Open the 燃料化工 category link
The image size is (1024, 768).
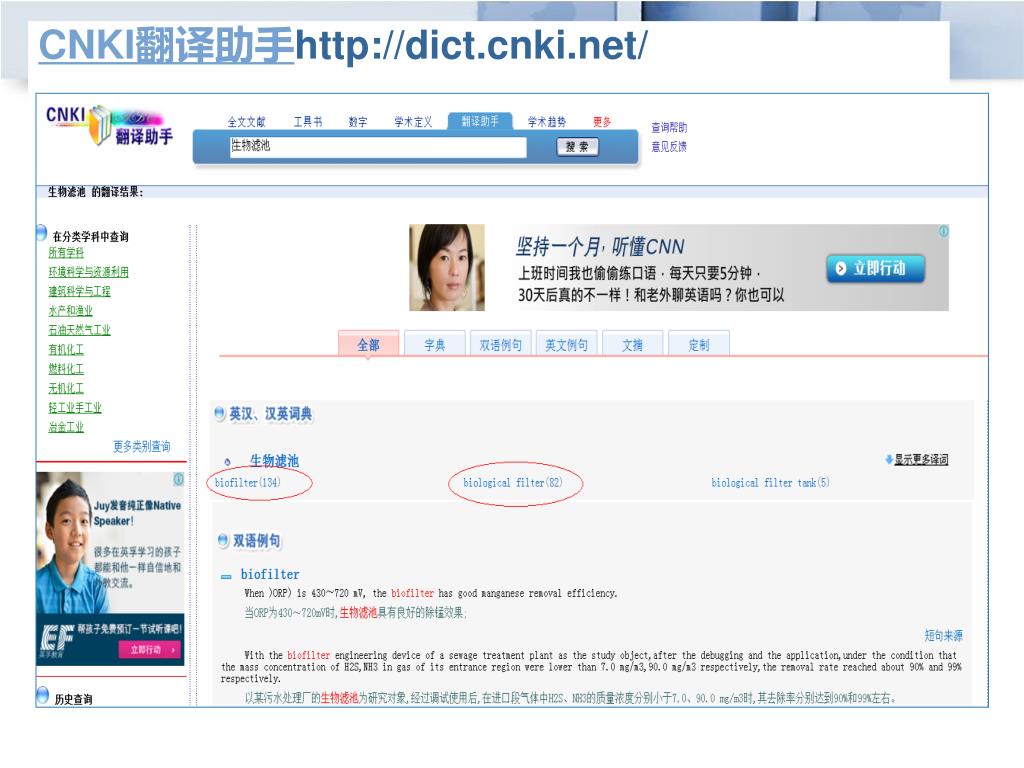(66, 369)
